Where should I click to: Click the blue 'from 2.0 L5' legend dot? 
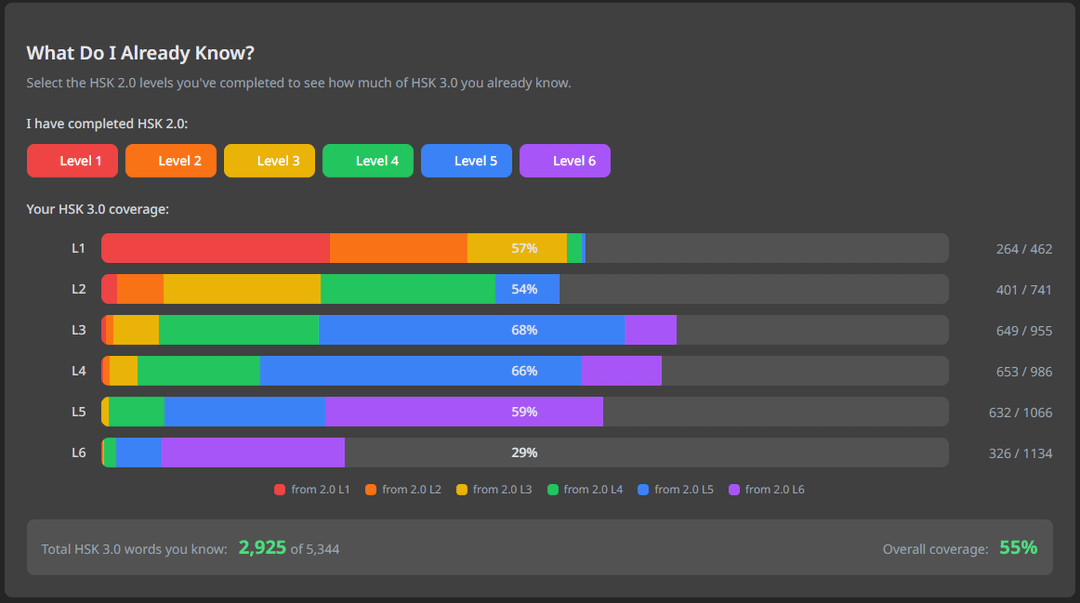644,490
